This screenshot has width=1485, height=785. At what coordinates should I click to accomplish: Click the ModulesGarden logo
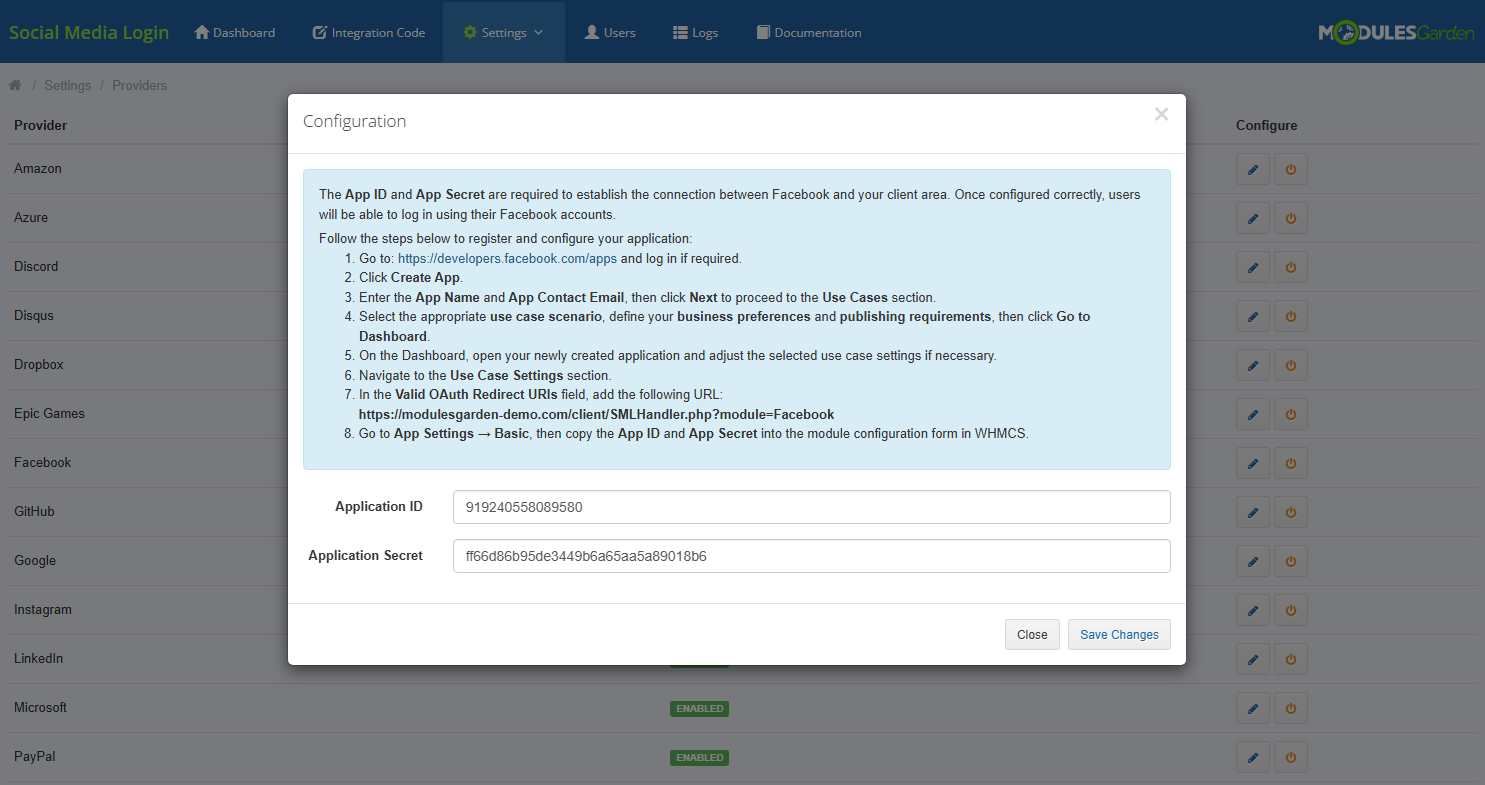(1396, 31)
